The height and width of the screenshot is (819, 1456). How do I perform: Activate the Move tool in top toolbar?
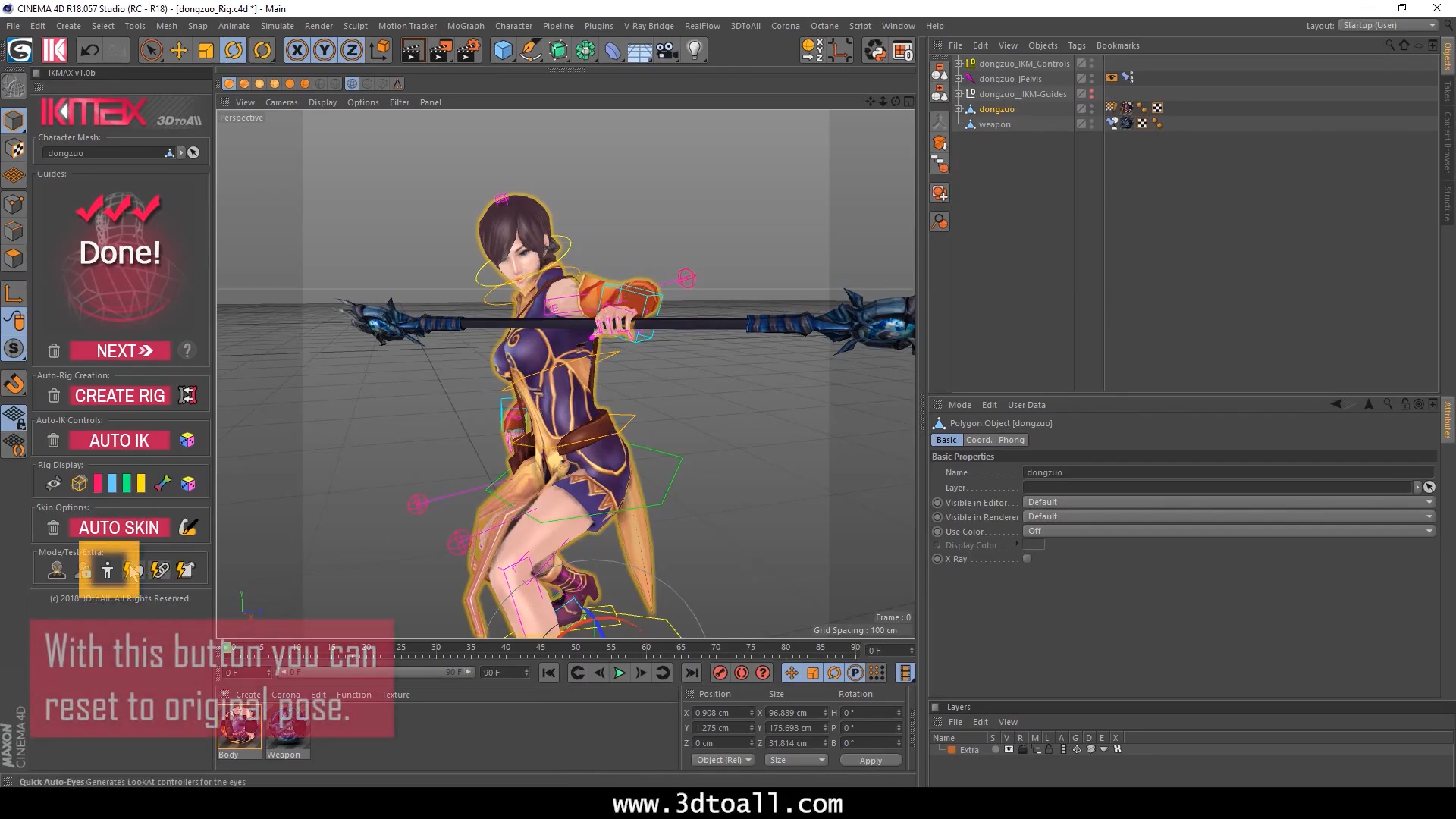tap(178, 51)
